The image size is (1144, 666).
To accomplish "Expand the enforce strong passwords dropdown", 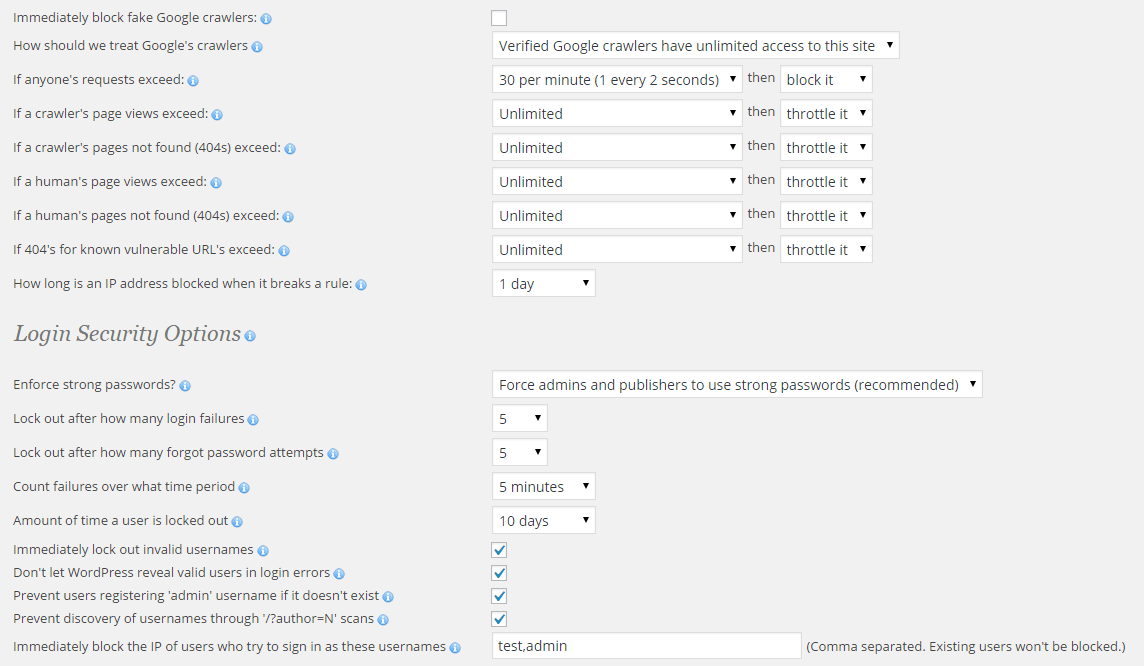I will pos(737,385).
